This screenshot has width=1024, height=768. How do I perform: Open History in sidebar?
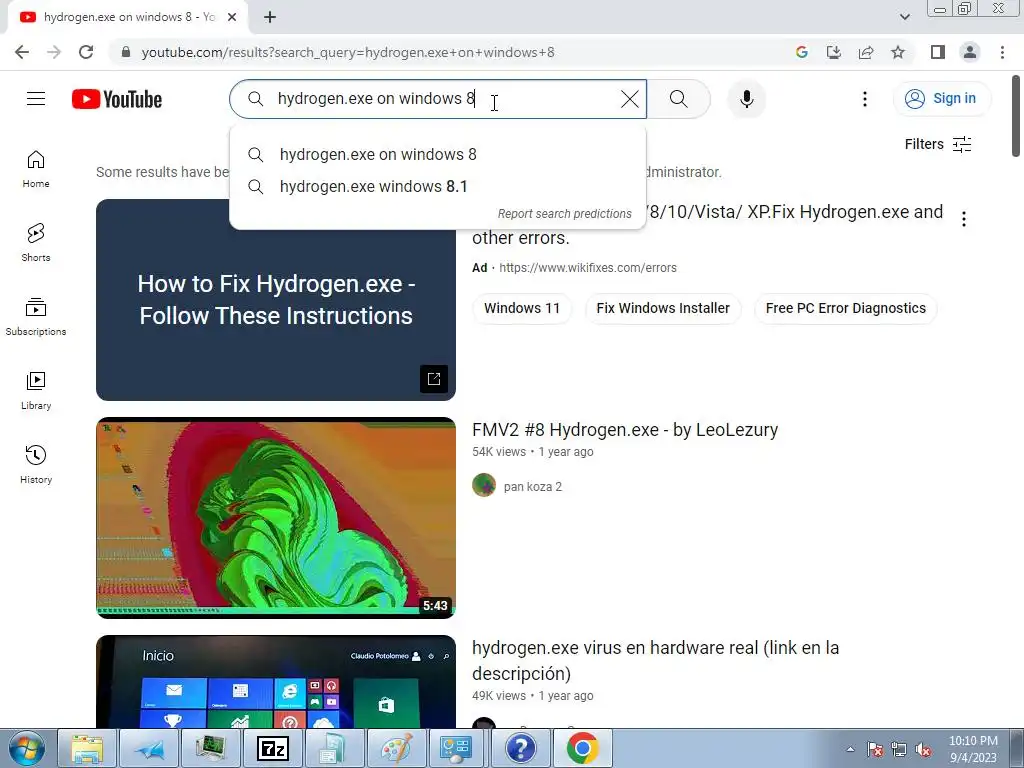tap(36, 464)
